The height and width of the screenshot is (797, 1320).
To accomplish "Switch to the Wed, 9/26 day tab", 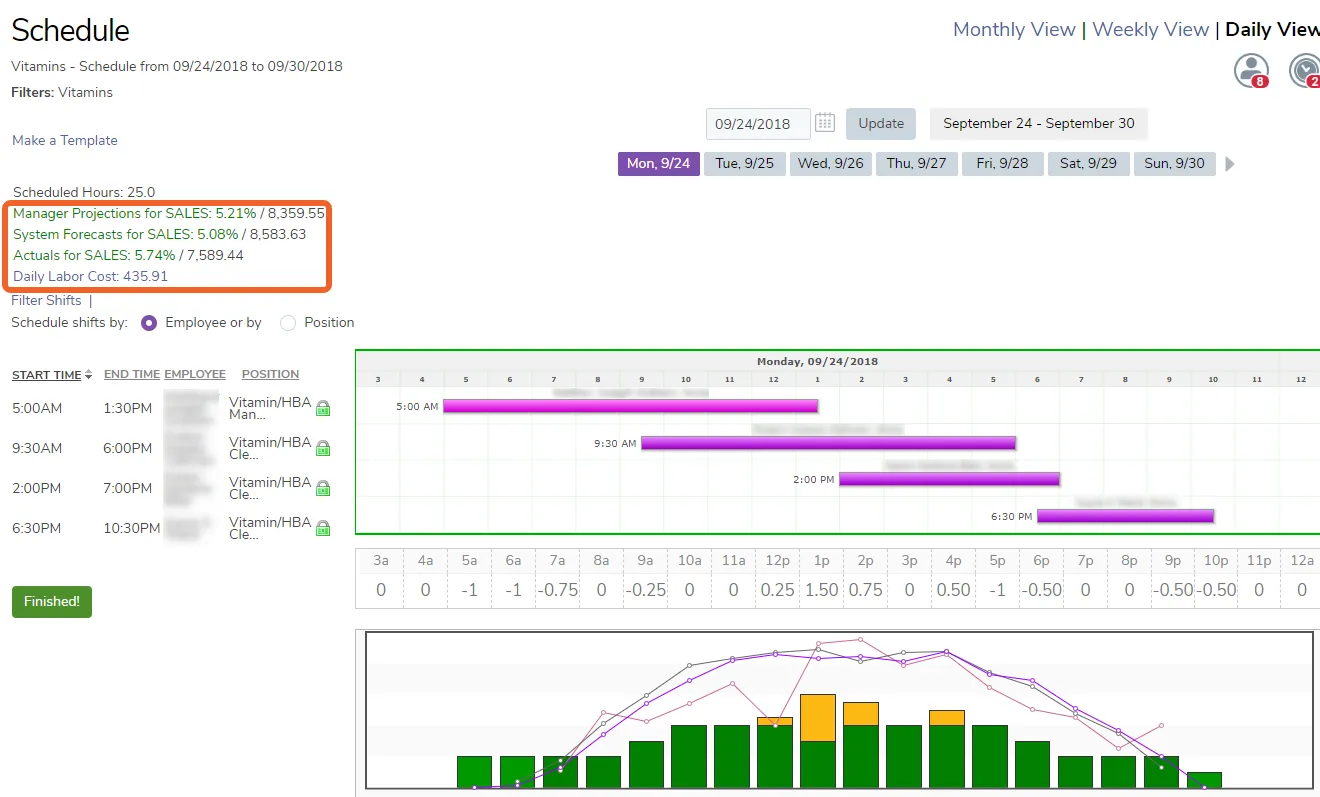I will coord(830,164).
